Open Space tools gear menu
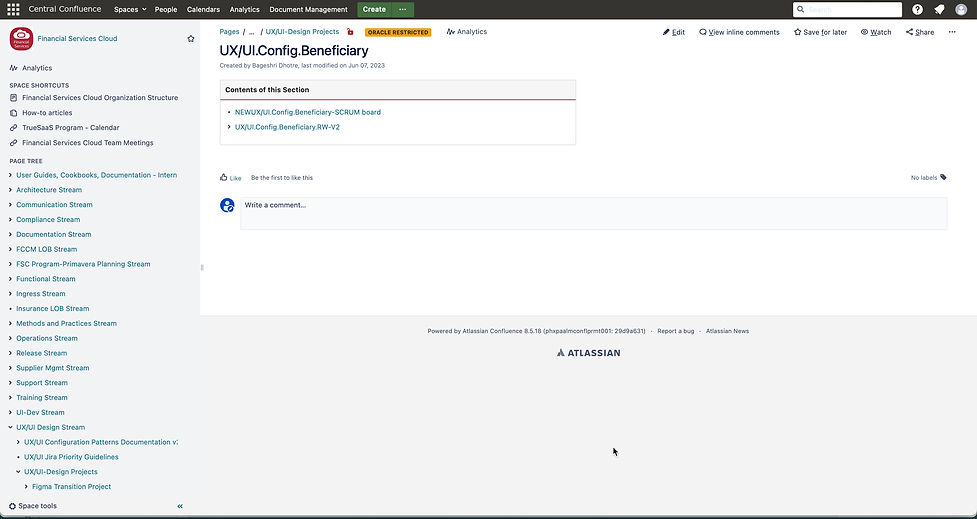 (x=33, y=506)
